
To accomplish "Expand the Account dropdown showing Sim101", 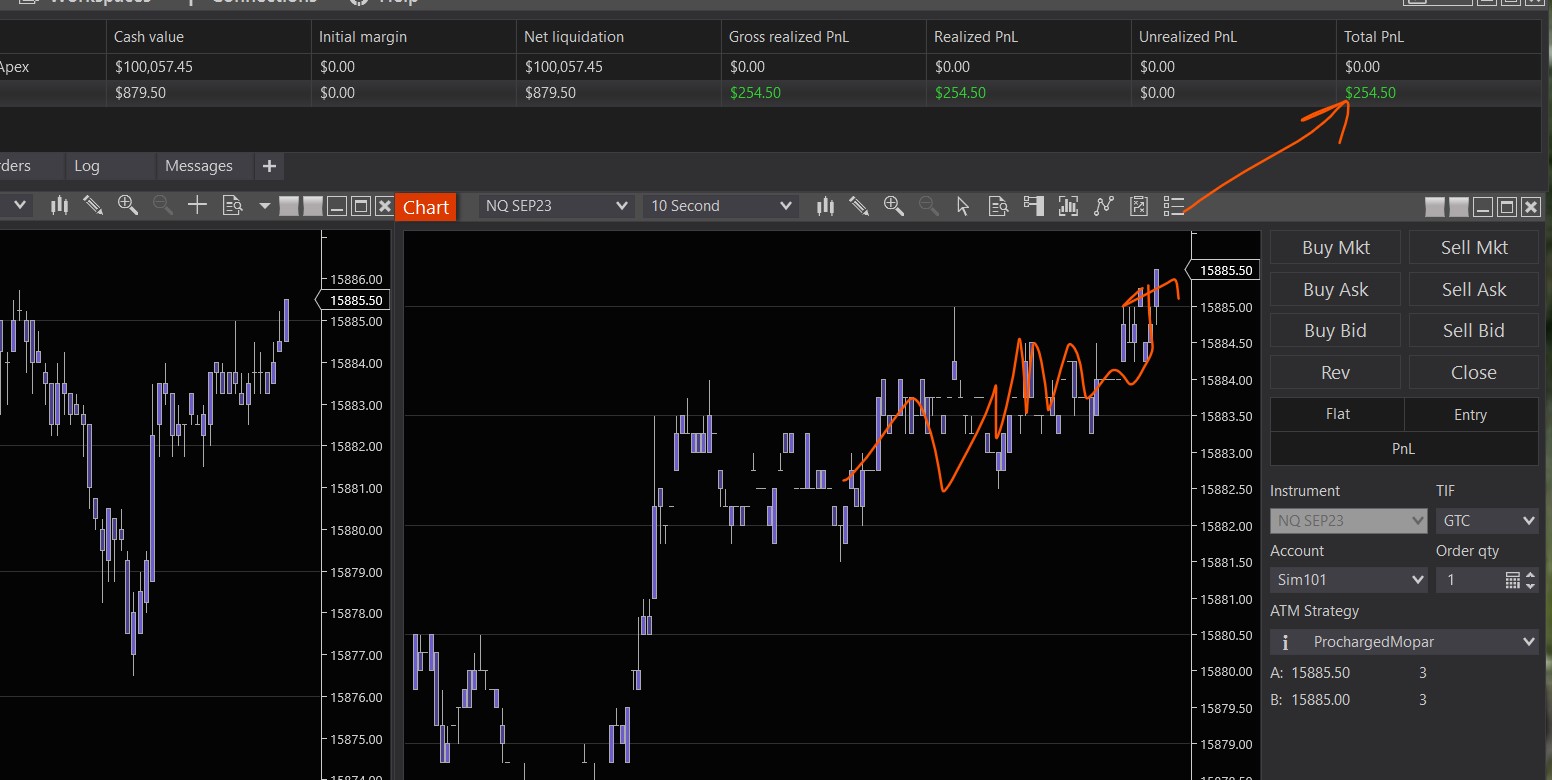I will tap(1347, 580).
